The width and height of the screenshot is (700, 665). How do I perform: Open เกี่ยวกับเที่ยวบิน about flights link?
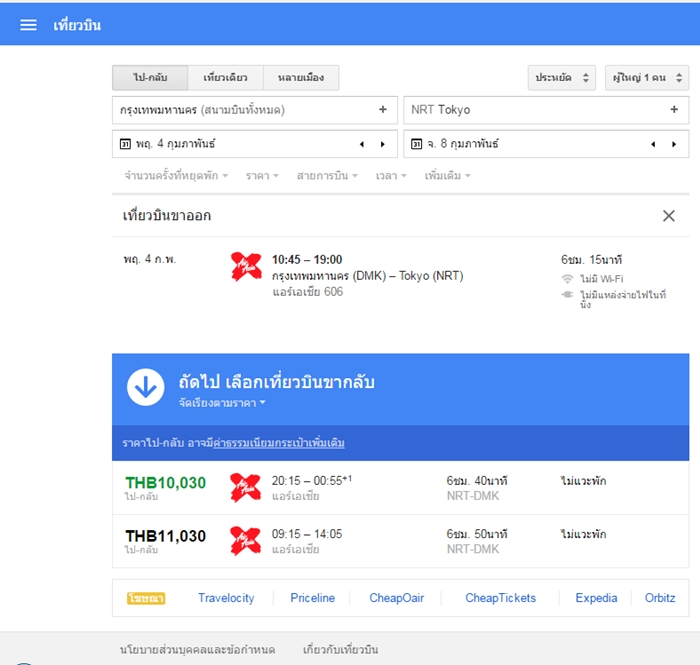point(341,649)
